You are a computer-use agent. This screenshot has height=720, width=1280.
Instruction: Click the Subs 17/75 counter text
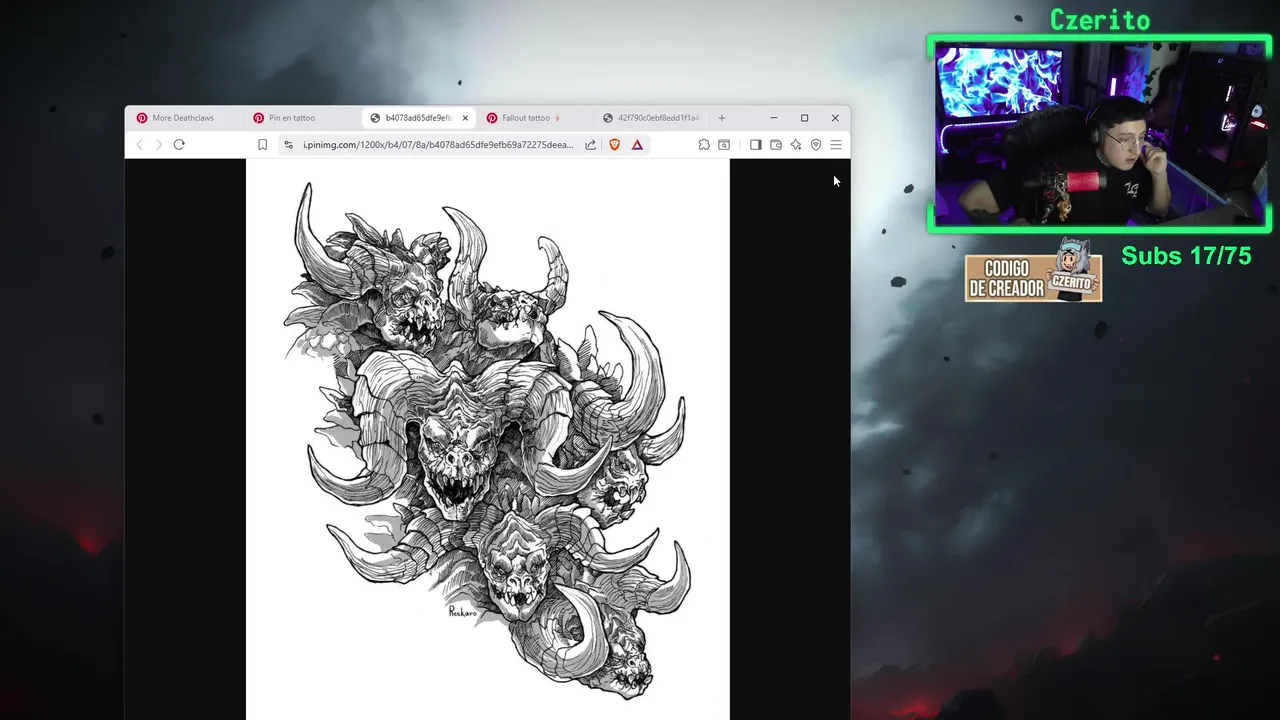(x=1186, y=256)
